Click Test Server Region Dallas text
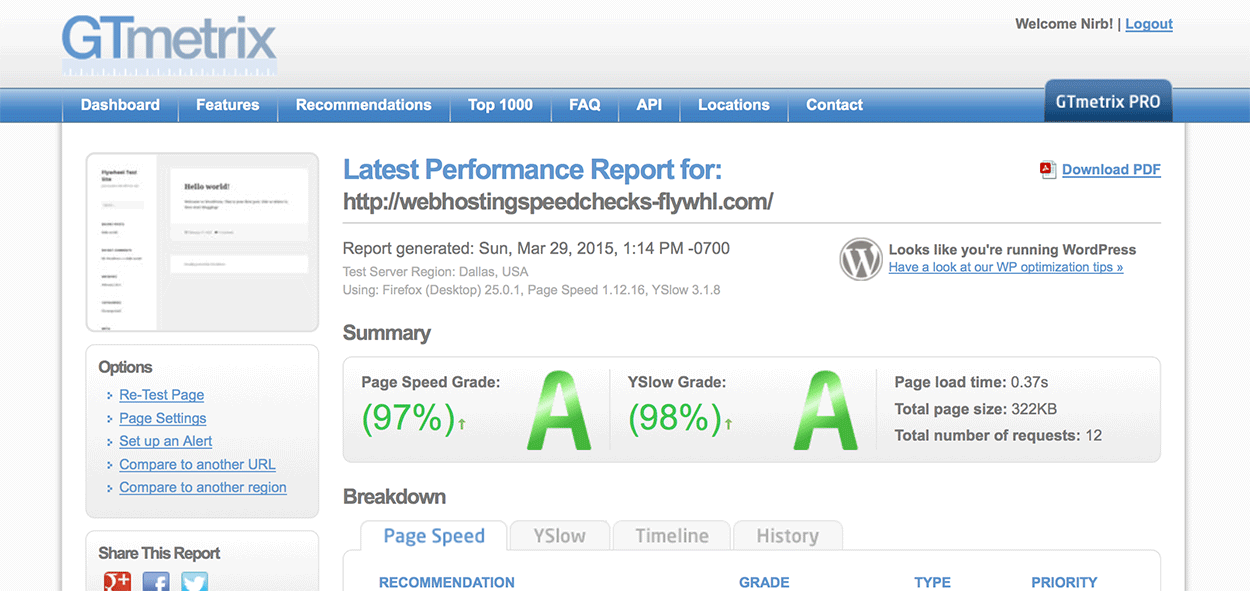This screenshot has height=591, width=1250. [x=435, y=272]
